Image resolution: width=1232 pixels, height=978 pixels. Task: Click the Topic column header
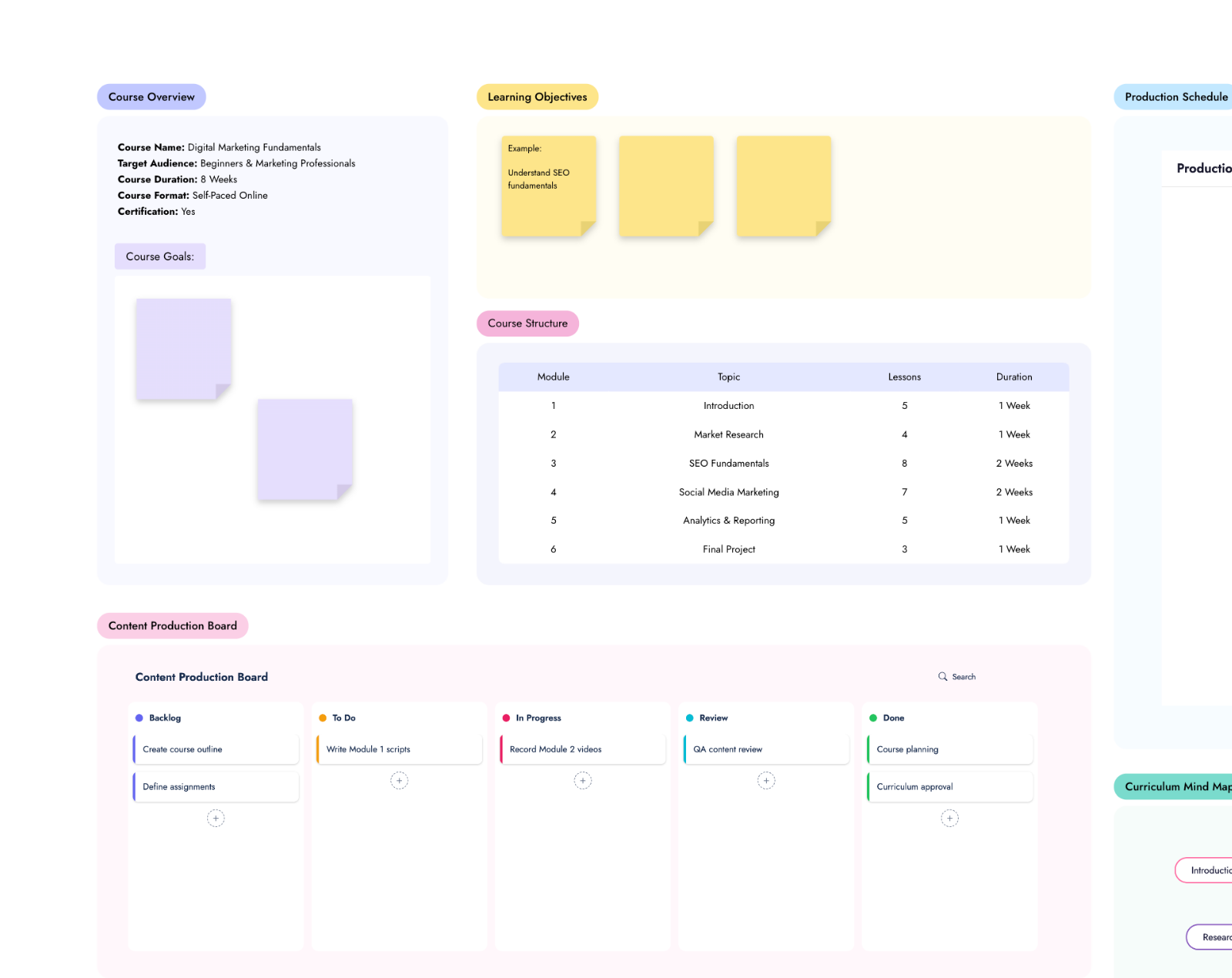[728, 377]
